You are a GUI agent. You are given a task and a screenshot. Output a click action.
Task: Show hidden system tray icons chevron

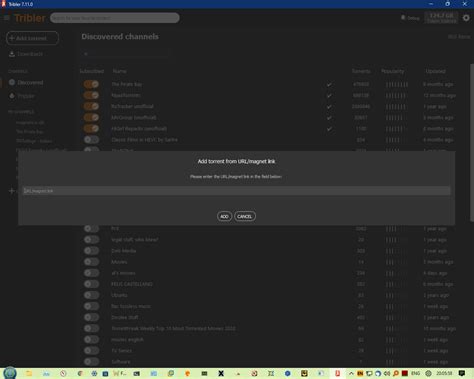[x=351, y=373]
